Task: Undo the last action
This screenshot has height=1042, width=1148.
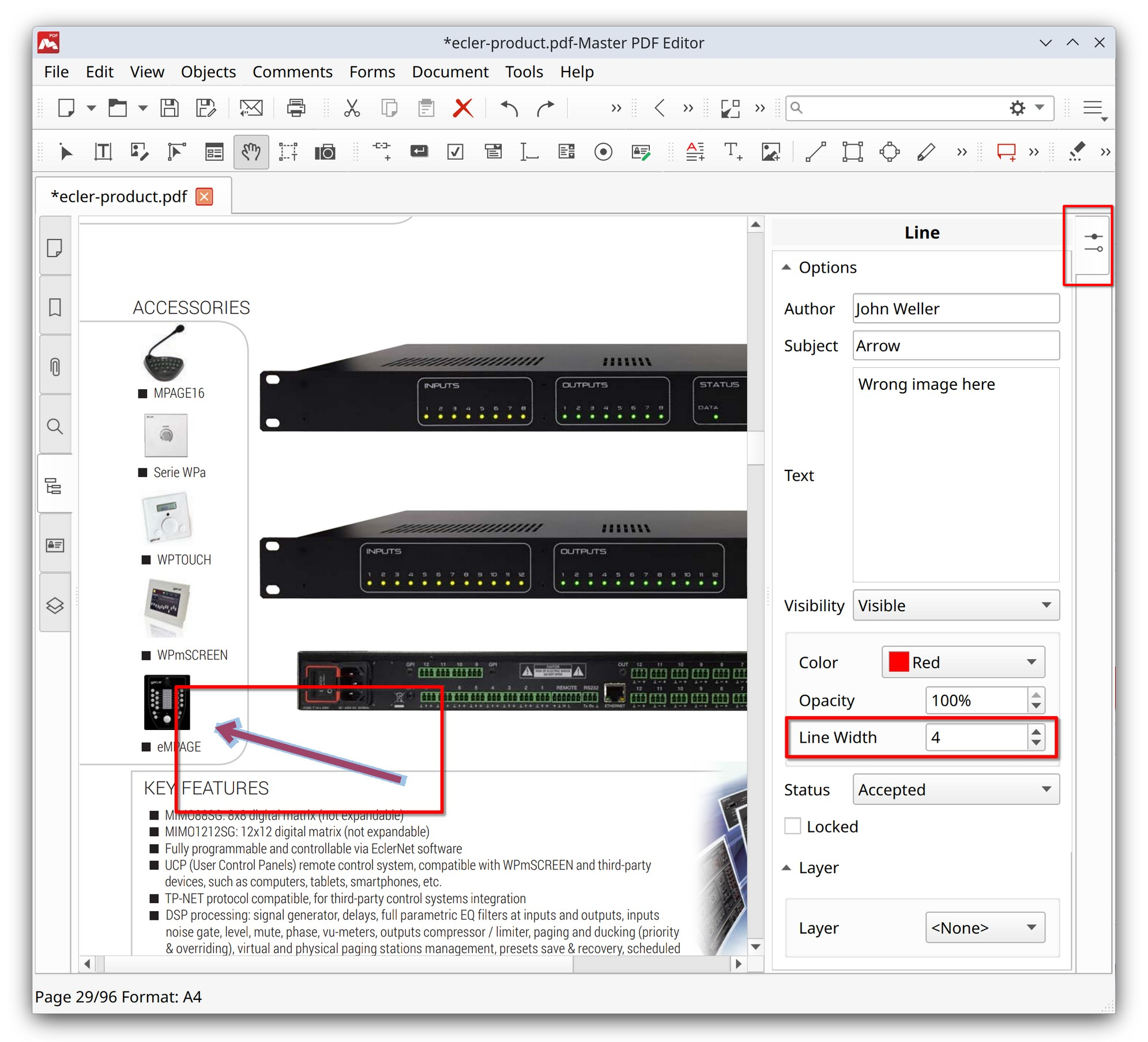Action: [x=509, y=108]
